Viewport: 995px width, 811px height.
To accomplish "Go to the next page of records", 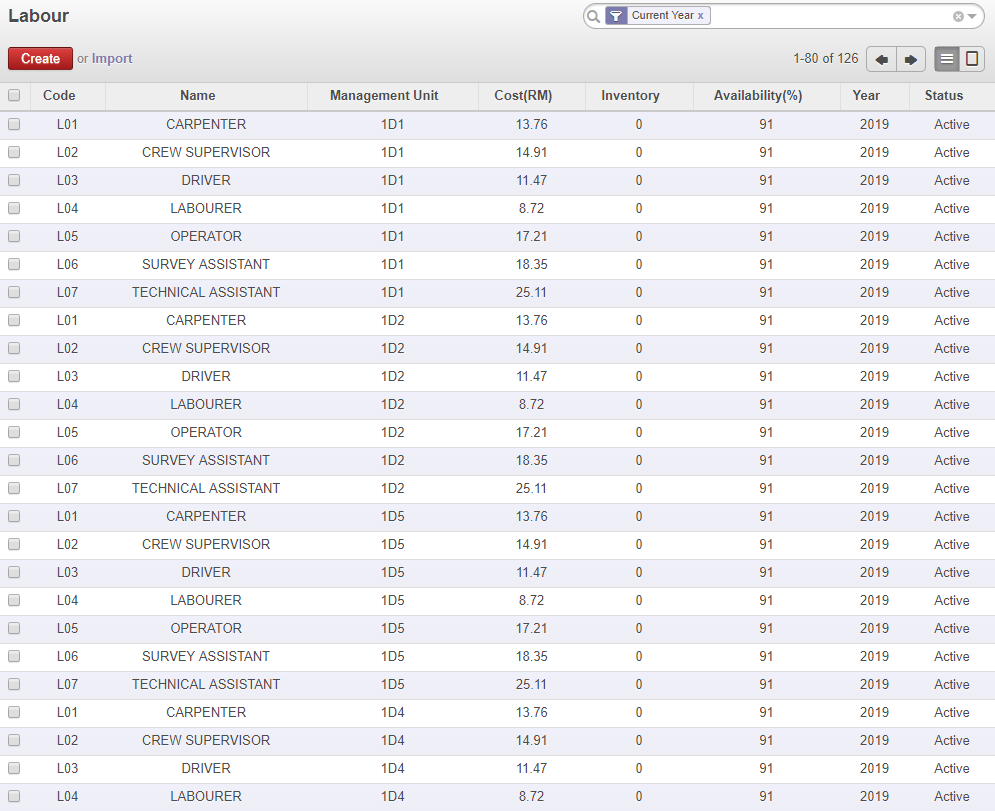I will tap(911, 59).
